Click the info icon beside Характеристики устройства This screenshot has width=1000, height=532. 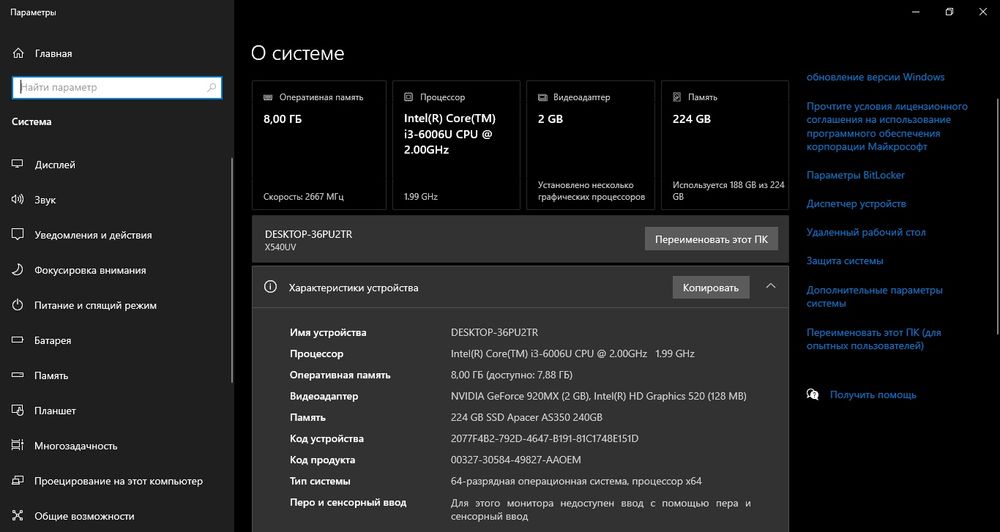click(270, 287)
